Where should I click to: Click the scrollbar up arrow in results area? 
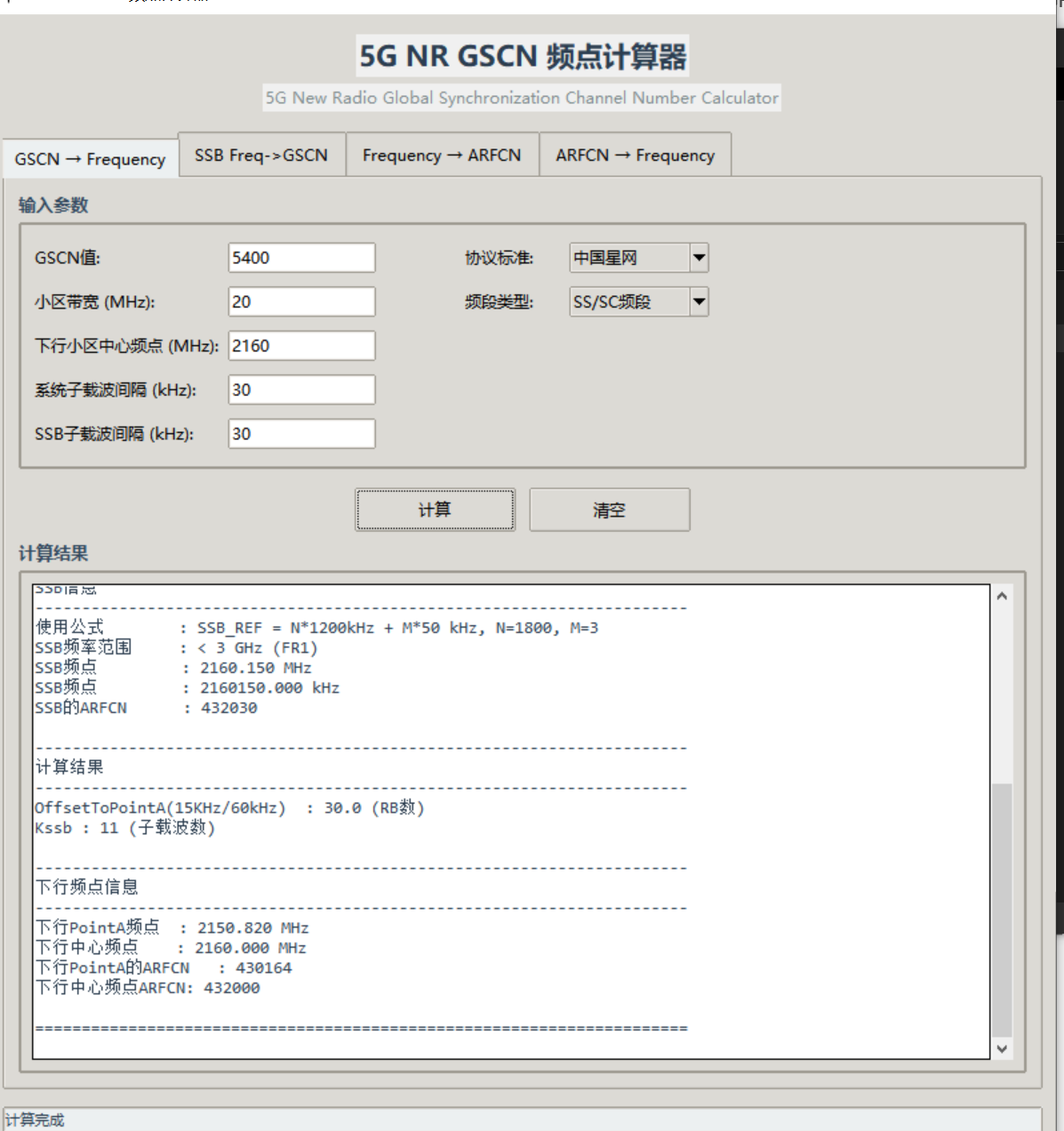pos(1004,594)
